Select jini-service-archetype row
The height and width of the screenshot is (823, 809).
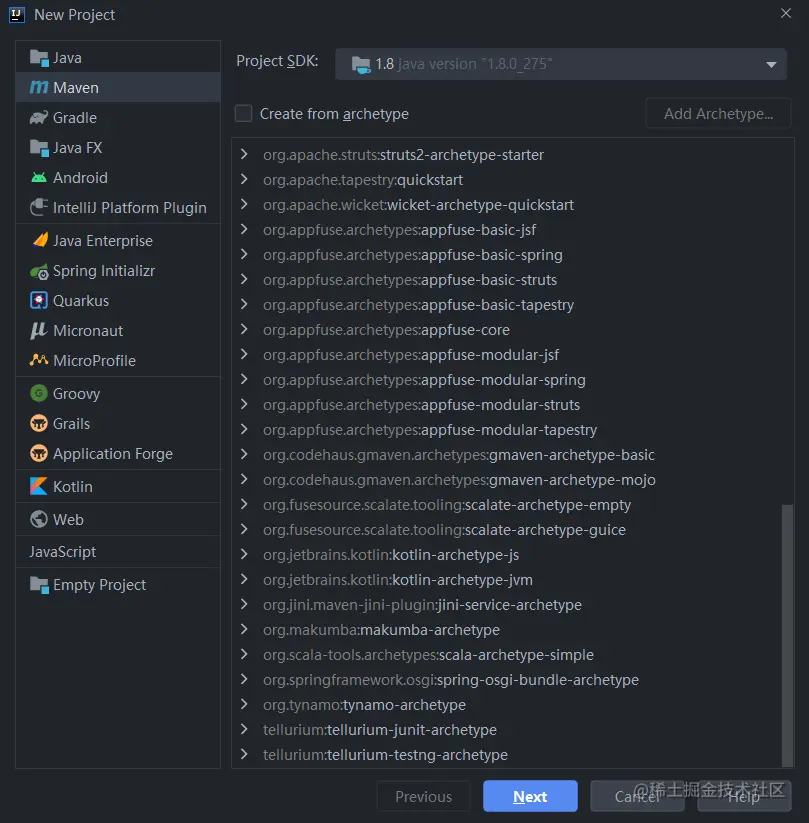[512, 605]
